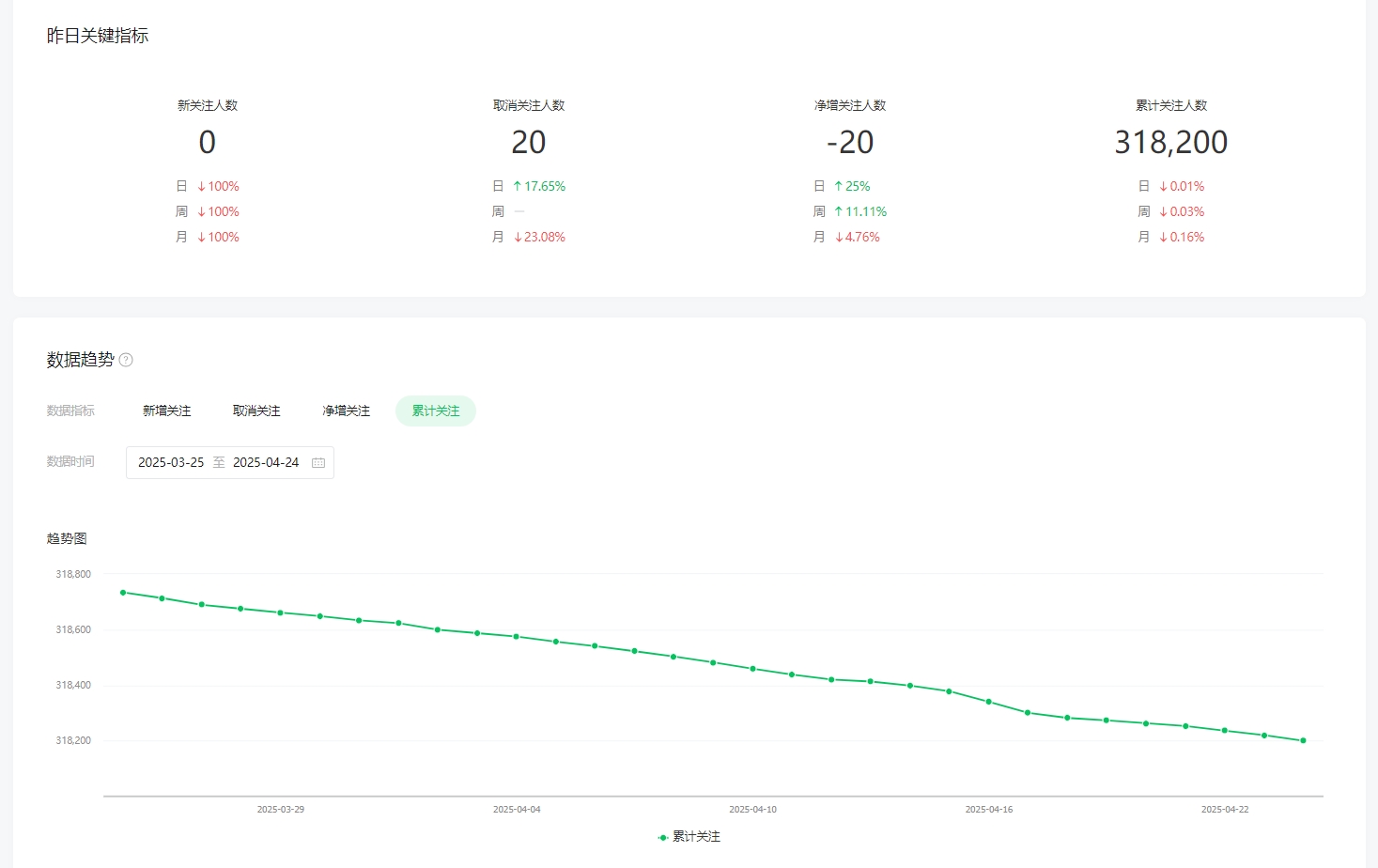
Task: Click the 新关注人数 label
Action: click(x=208, y=105)
